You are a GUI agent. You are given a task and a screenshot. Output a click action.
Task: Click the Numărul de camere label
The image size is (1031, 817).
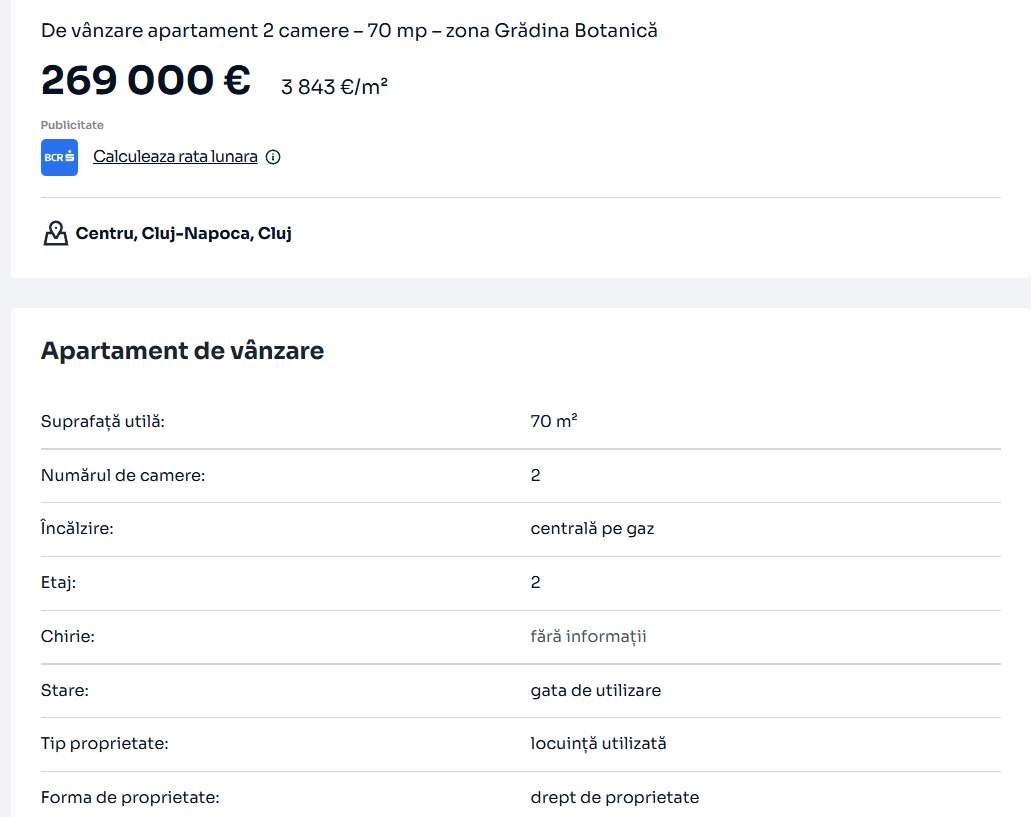(122, 476)
